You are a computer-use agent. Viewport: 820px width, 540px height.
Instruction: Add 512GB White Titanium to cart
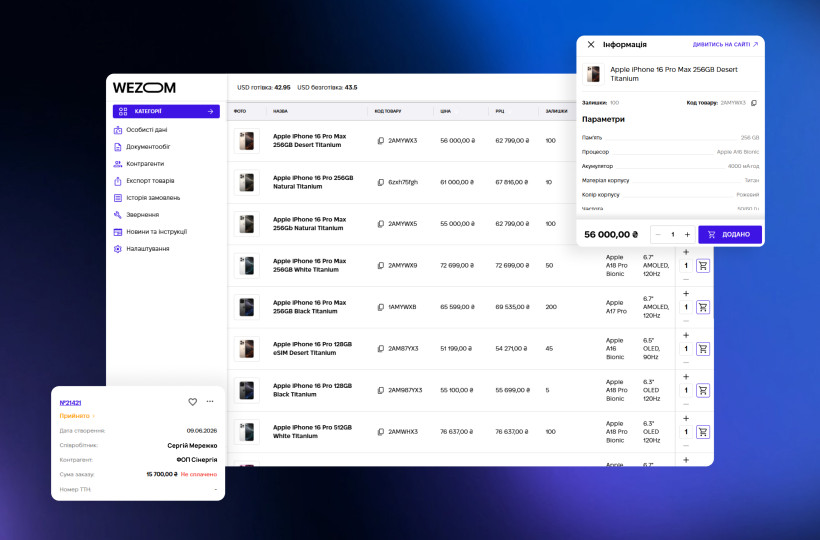click(x=703, y=432)
